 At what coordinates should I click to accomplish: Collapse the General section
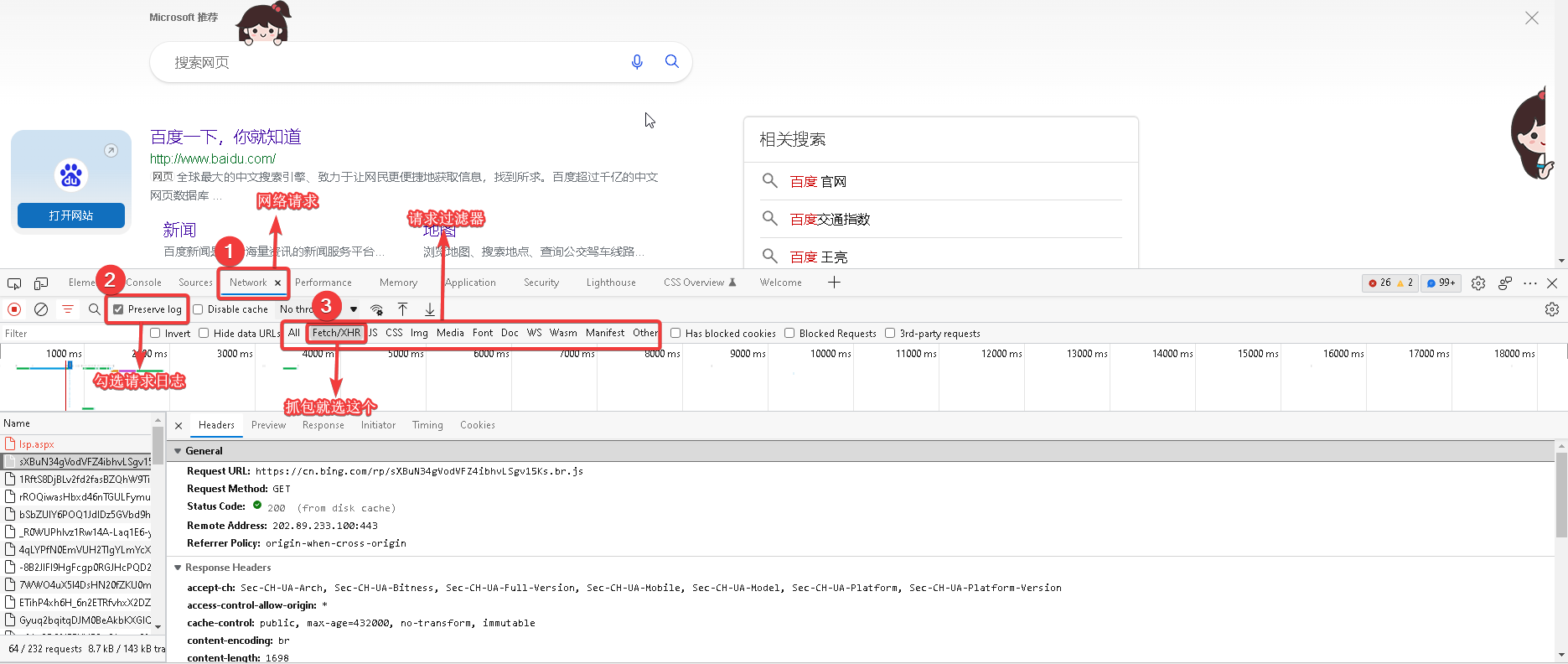[x=178, y=451]
